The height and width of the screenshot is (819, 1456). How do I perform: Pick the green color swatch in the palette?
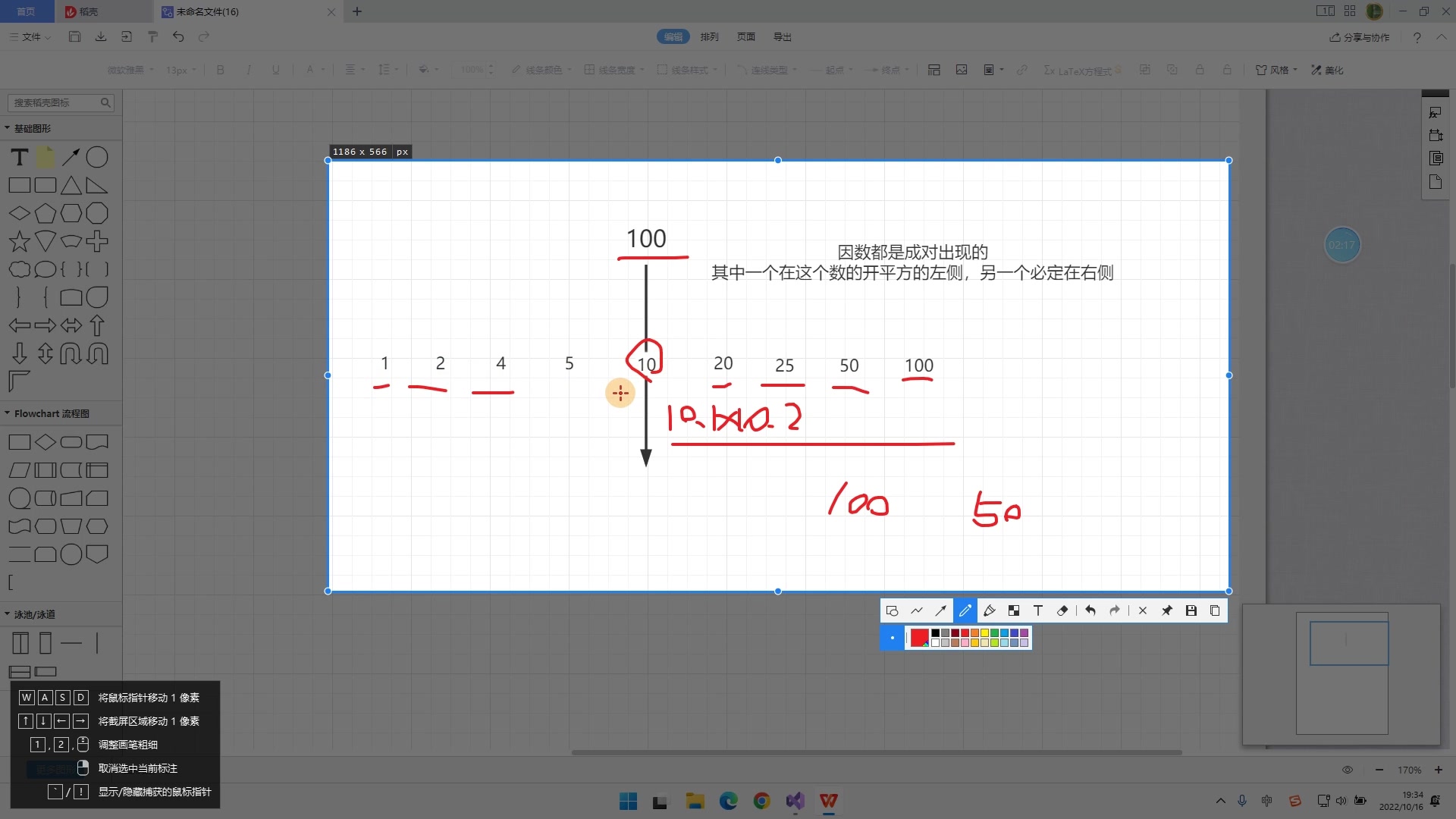(x=993, y=632)
